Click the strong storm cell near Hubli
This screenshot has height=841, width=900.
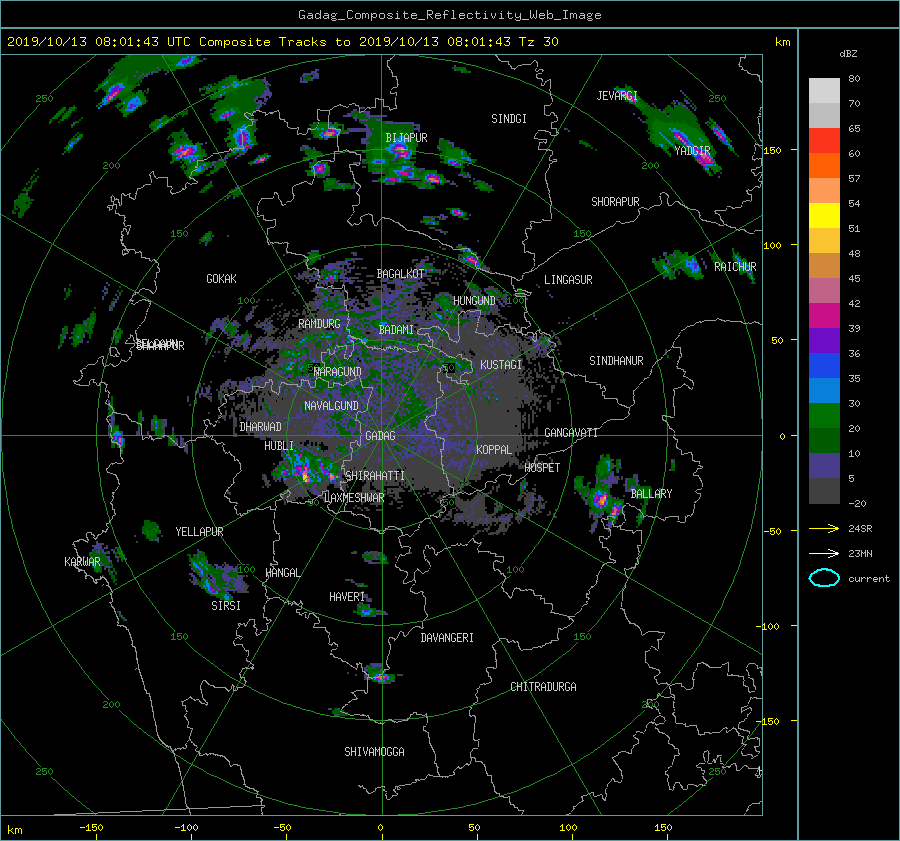(x=305, y=472)
